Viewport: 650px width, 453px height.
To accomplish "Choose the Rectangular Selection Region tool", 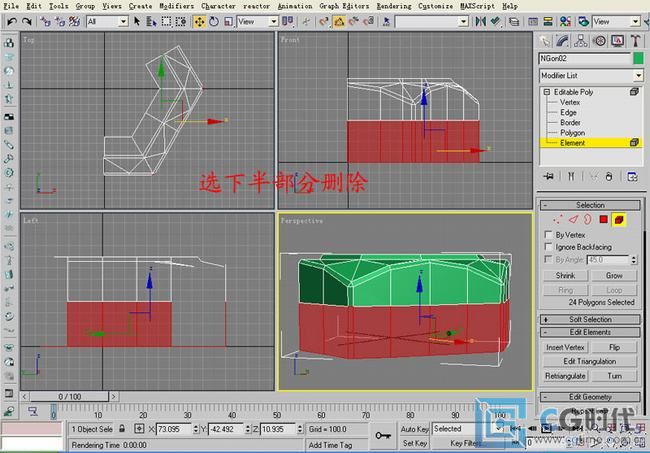I will pyautogui.click(x=166, y=21).
